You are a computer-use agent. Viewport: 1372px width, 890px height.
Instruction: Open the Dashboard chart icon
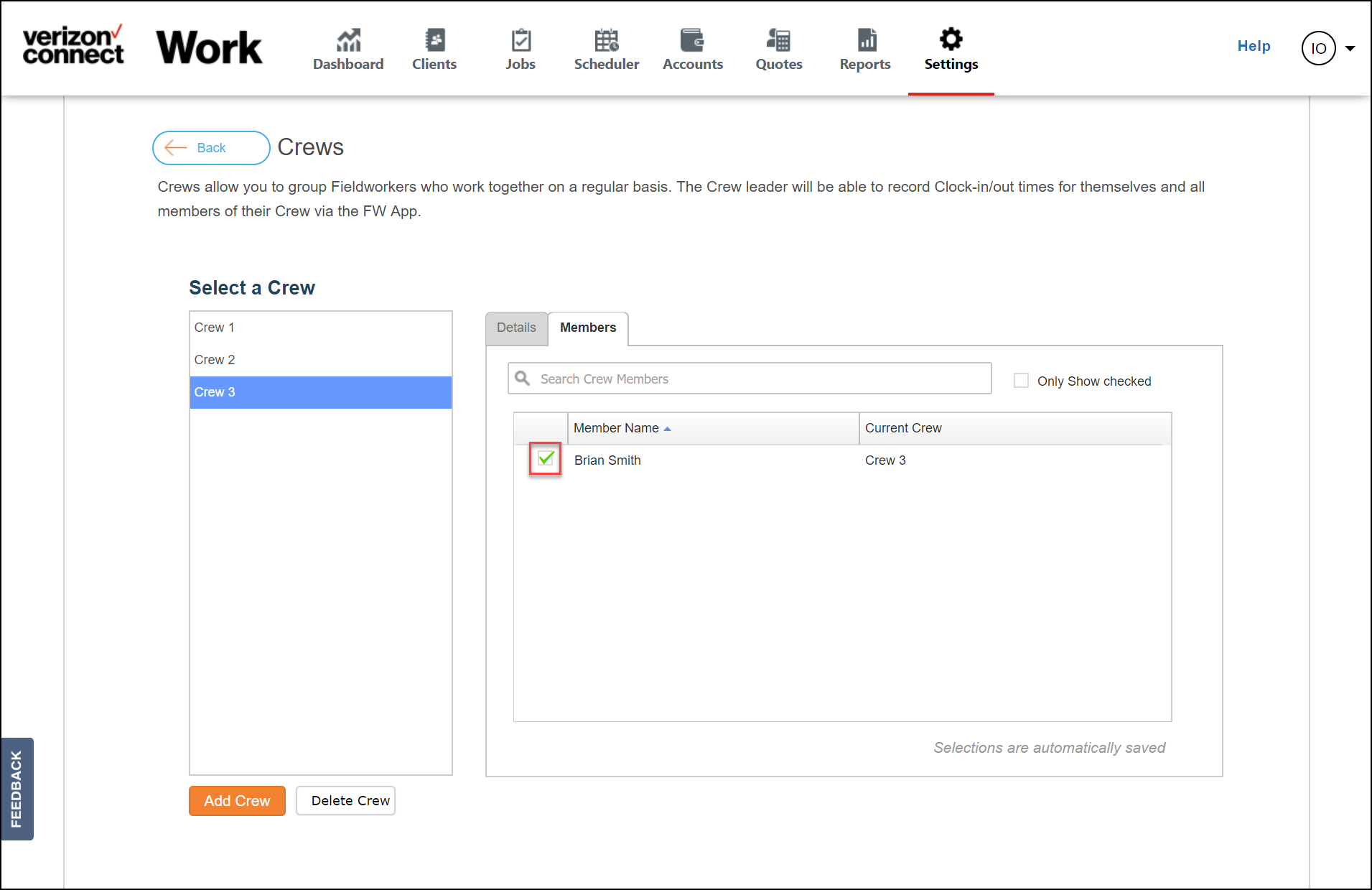click(348, 40)
